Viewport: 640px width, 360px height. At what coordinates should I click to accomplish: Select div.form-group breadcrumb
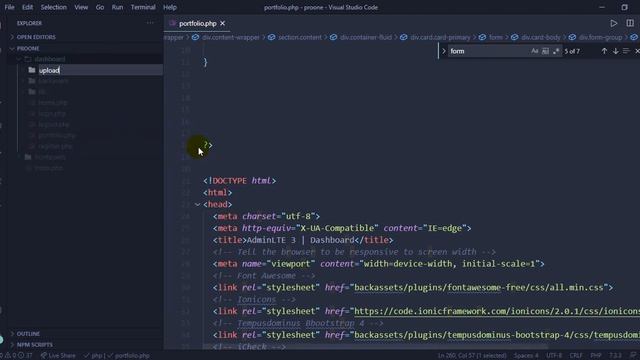600,38
